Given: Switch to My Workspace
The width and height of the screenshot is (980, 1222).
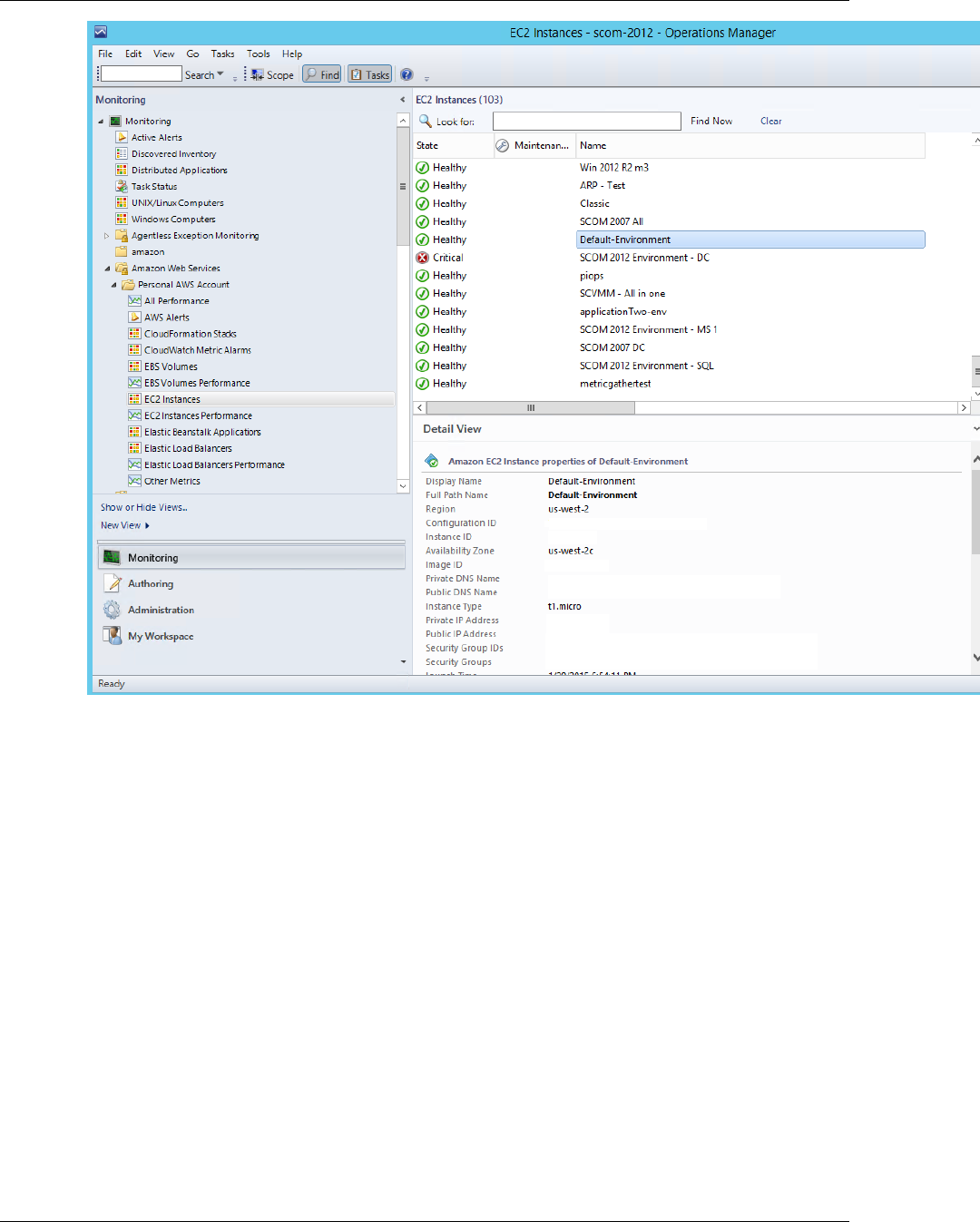Looking at the screenshot, I should click(161, 636).
